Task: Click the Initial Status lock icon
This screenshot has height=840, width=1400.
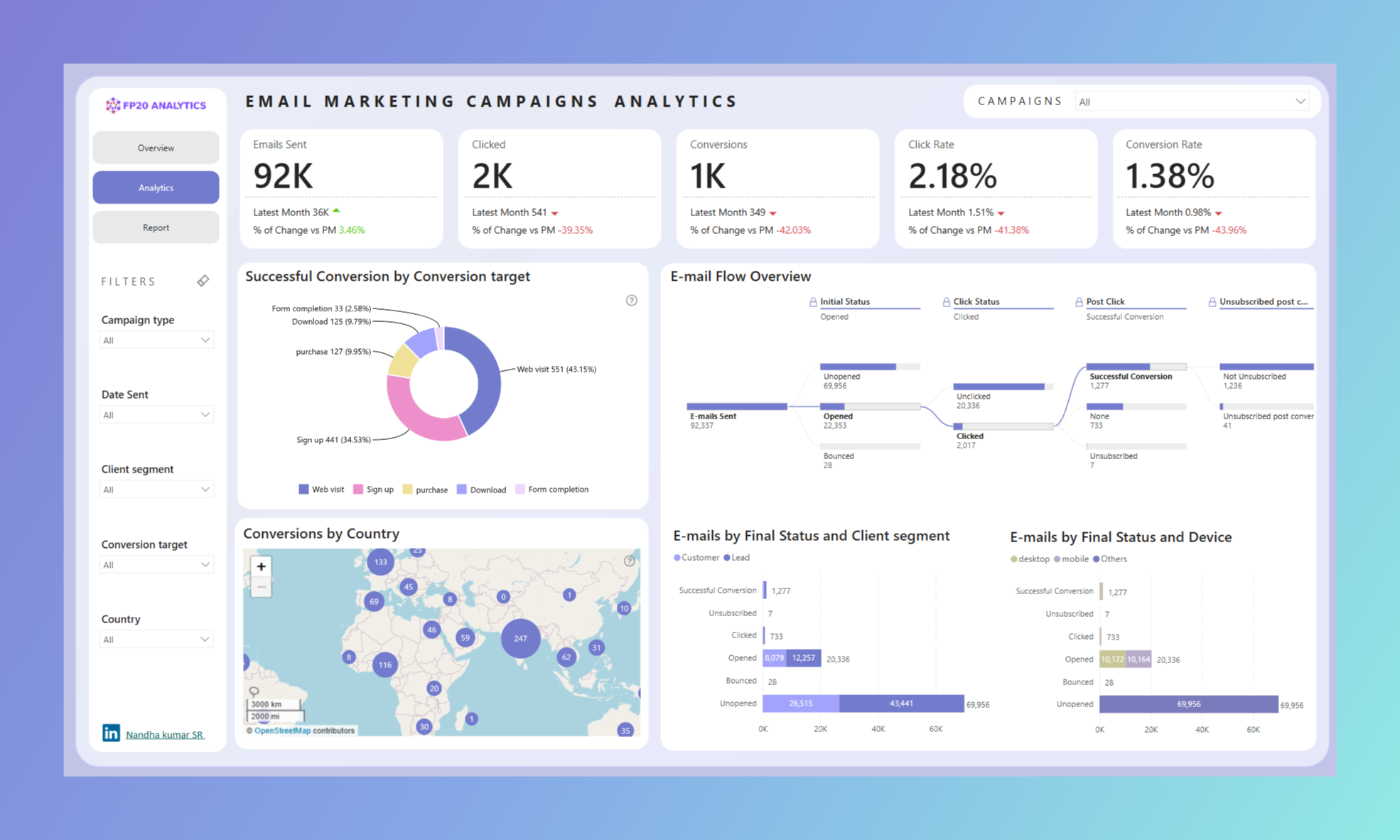Action: tap(813, 302)
